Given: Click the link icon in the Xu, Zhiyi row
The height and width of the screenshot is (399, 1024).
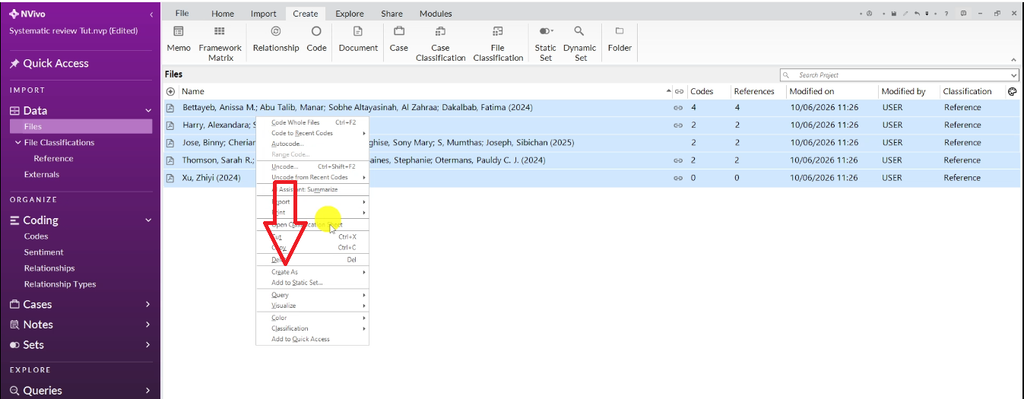Looking at the screenshot, I should (678, 178).
